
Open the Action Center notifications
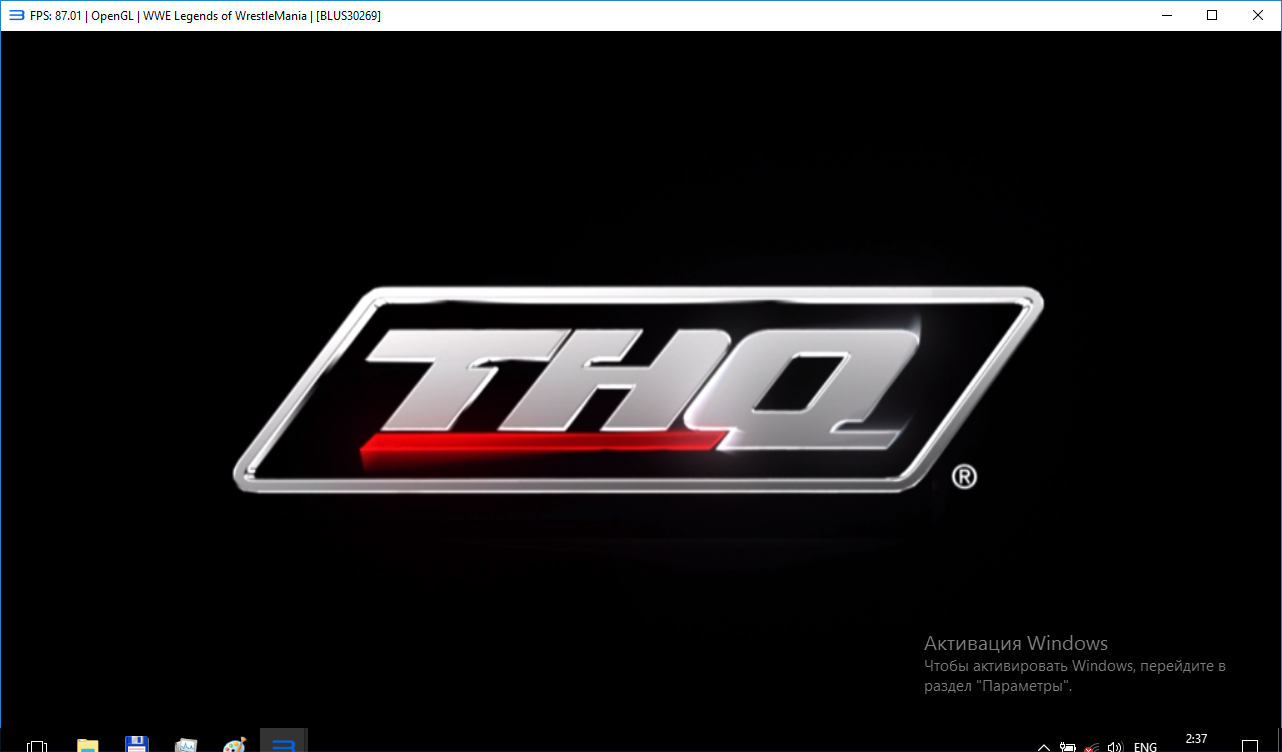(x=1250, y=746)
